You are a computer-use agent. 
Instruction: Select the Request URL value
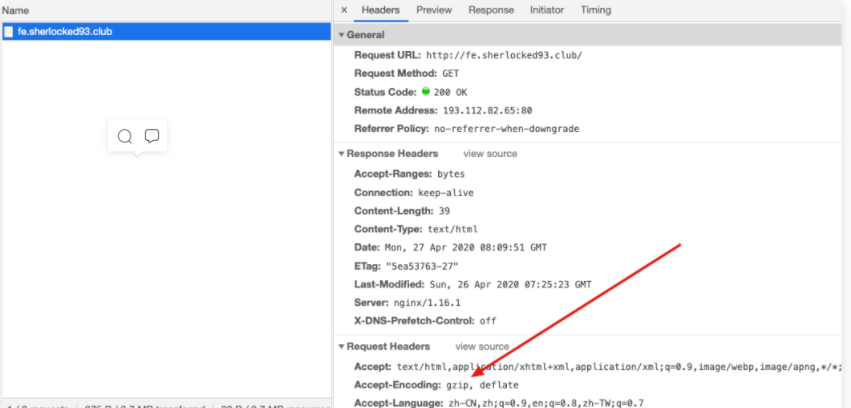(504, 55)
